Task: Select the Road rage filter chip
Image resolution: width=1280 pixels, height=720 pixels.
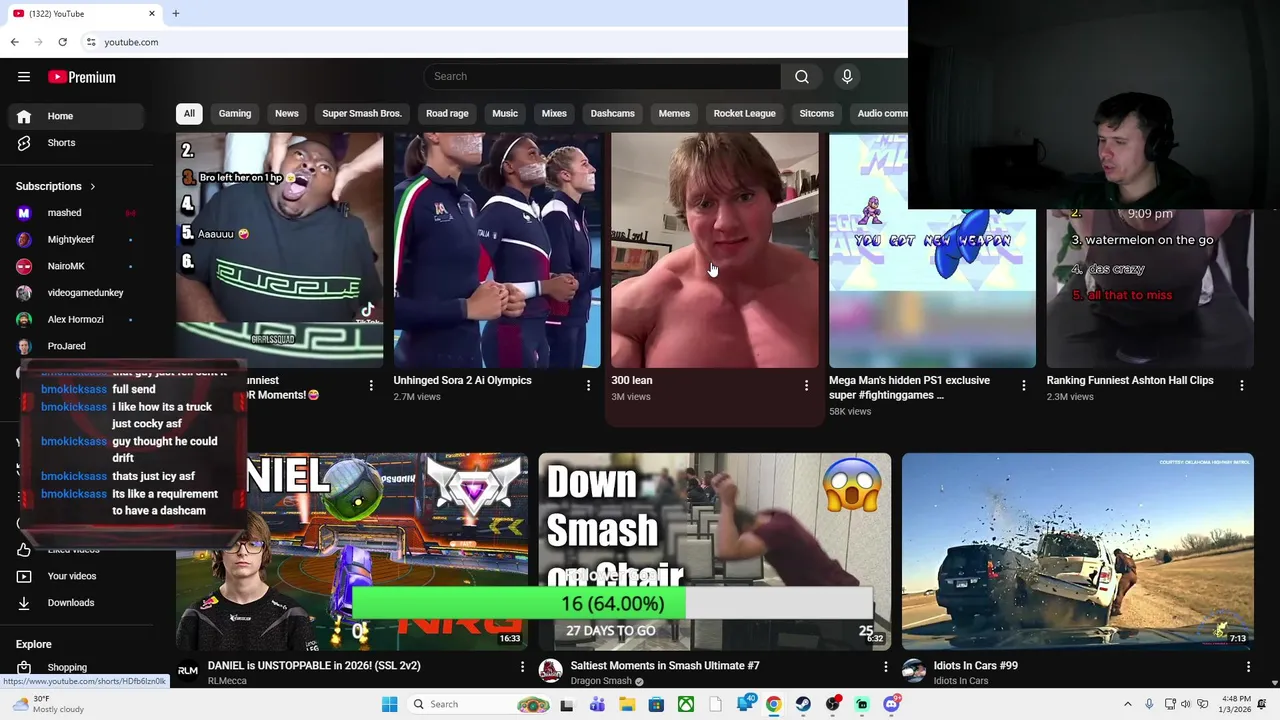Action: [x=447, y=114]
